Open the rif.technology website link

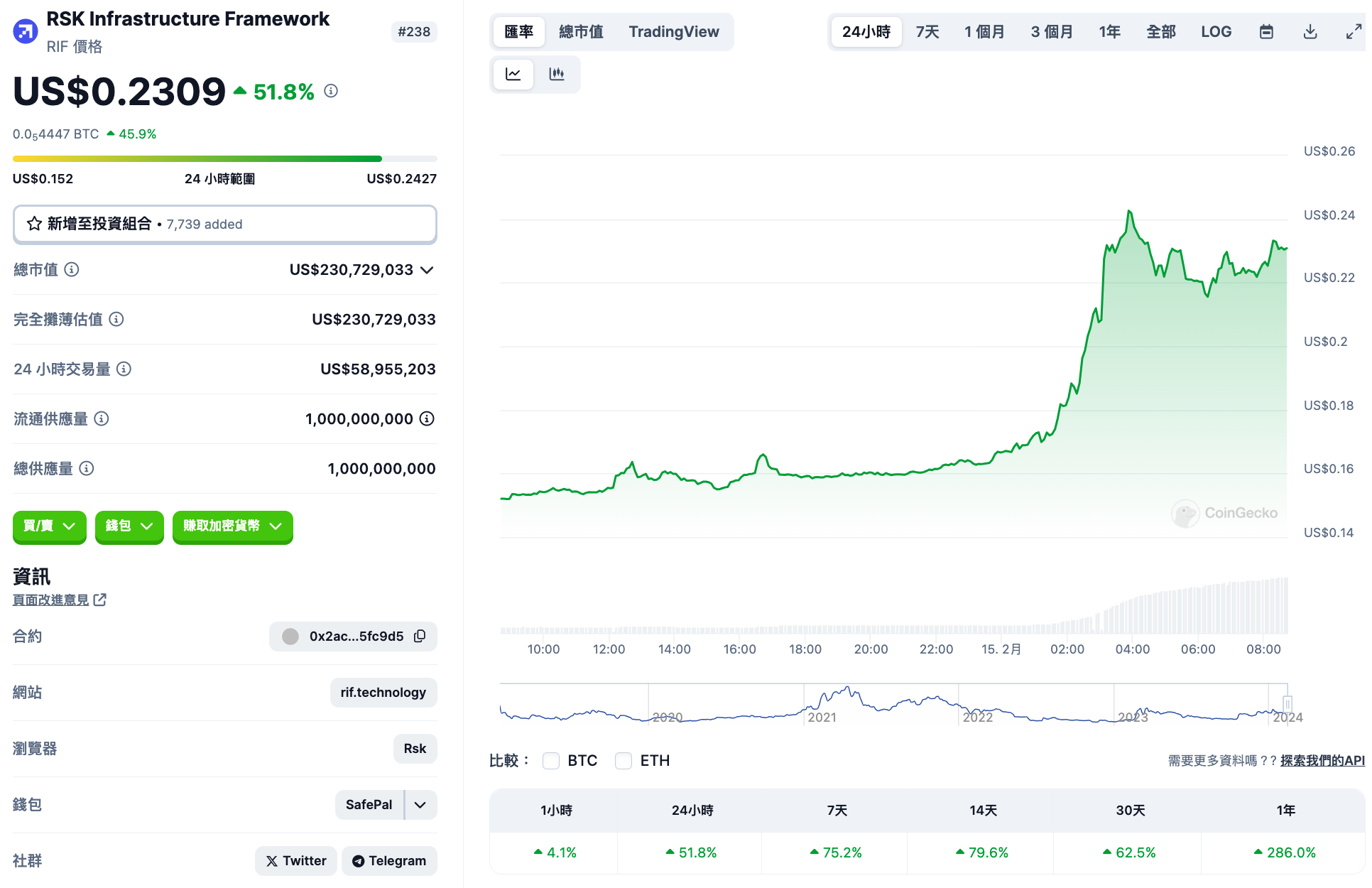click(383, 693)
